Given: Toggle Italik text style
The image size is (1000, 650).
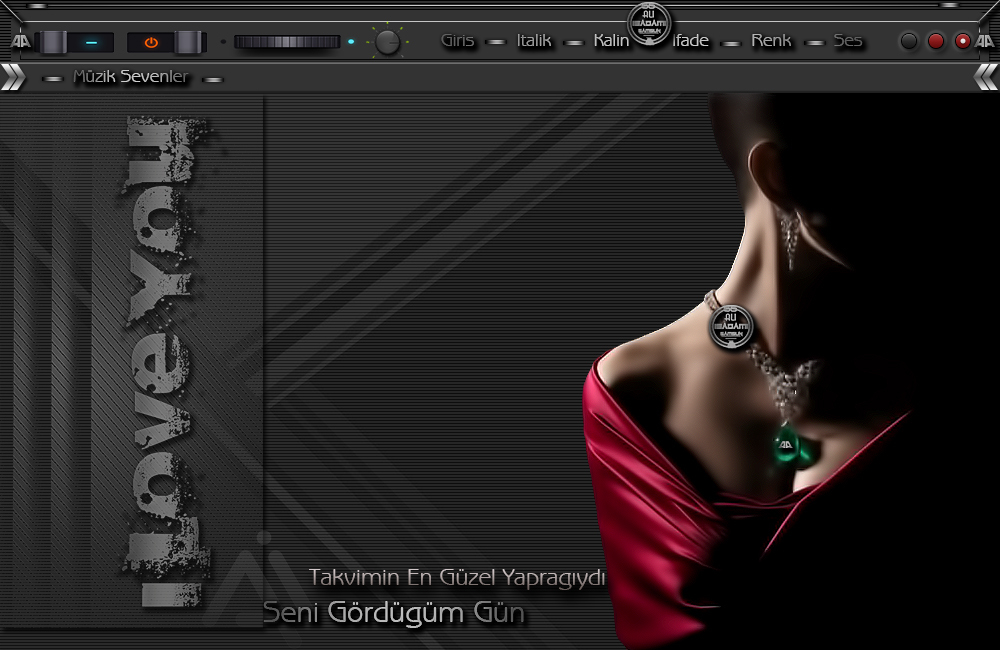Looking at the screenshot, I should [x=534, y=41].
